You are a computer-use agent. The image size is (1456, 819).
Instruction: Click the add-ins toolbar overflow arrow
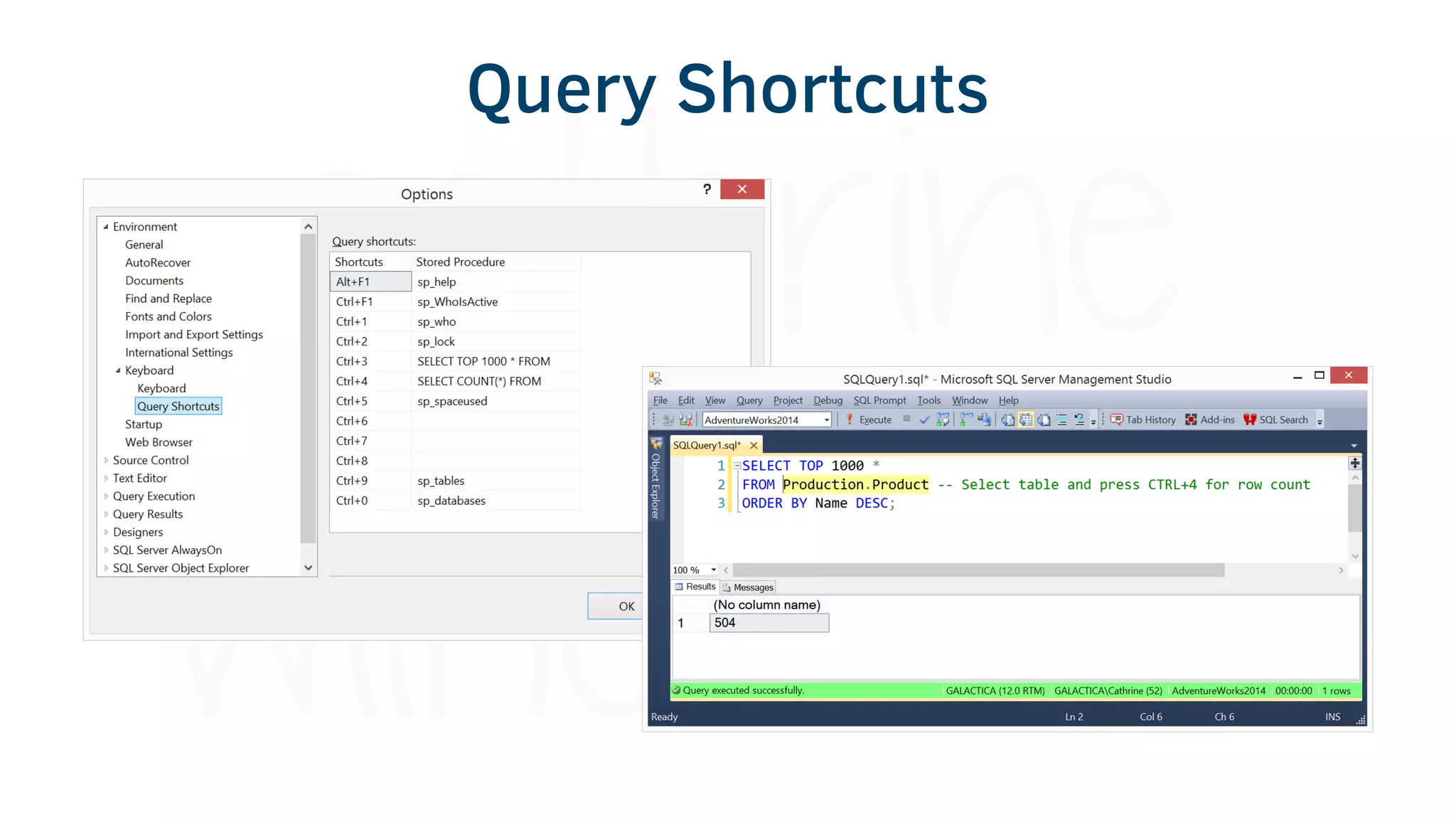pyautogui.click(x=1319, y=422)
